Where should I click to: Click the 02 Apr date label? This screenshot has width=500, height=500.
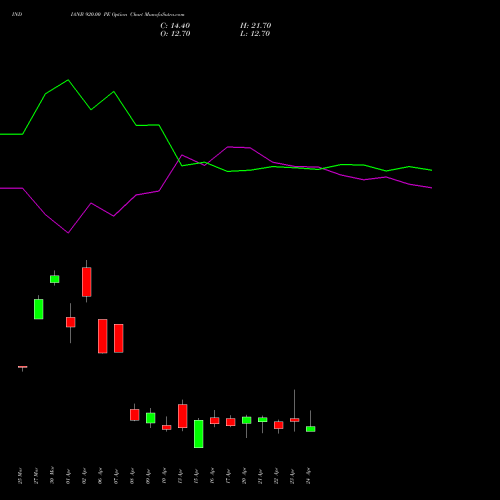pos(84,476)
